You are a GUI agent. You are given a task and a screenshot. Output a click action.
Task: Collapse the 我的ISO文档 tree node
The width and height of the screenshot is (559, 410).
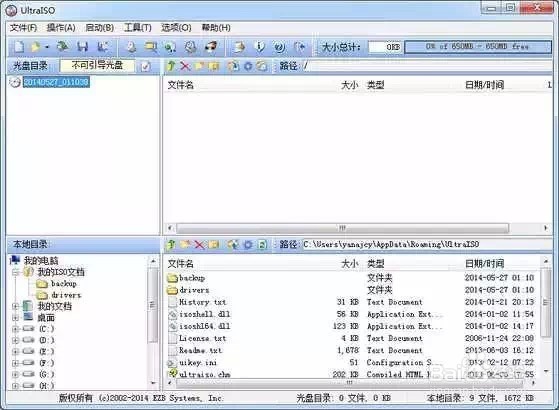(15, 272)
